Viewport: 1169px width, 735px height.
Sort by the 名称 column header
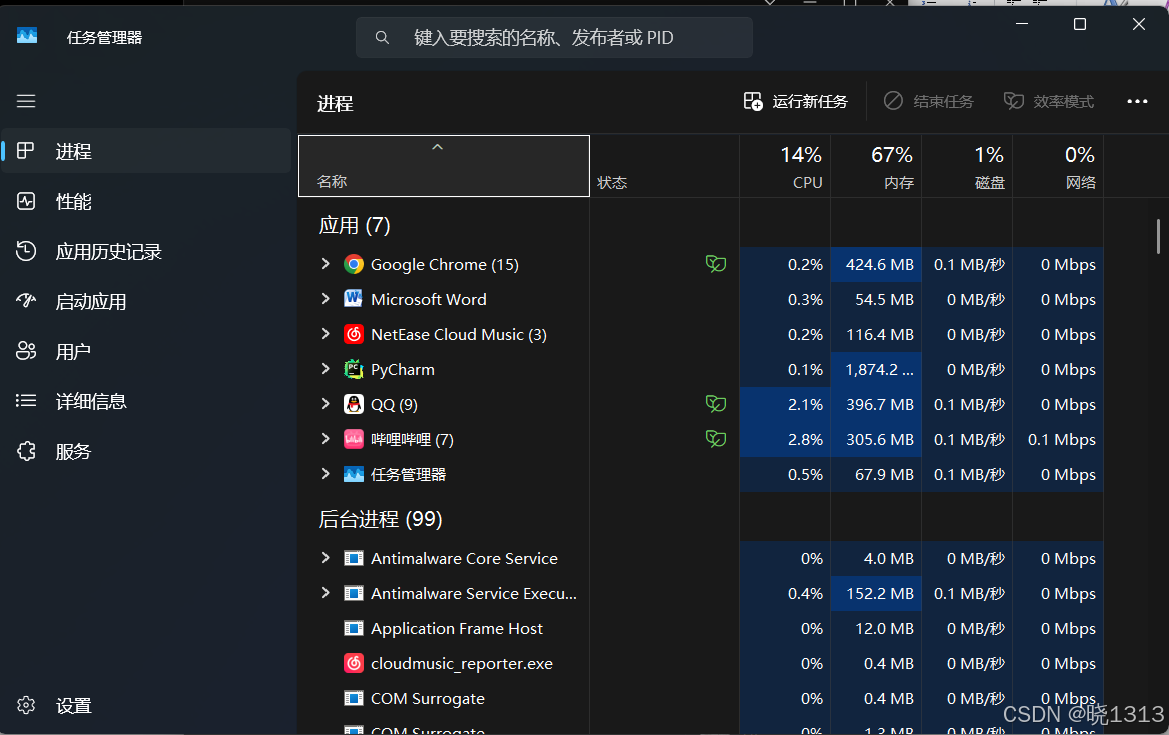(444, 166)
